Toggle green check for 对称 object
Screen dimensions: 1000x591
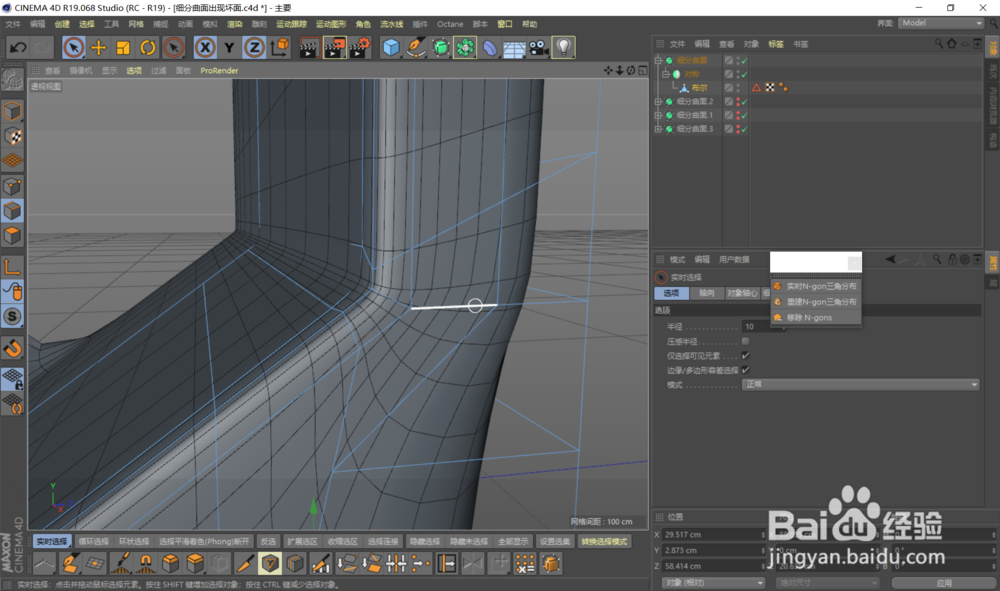click(744, 74)
